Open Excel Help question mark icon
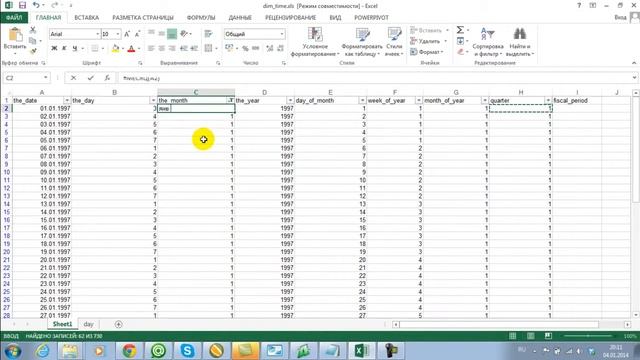 [x=579, y=5]
